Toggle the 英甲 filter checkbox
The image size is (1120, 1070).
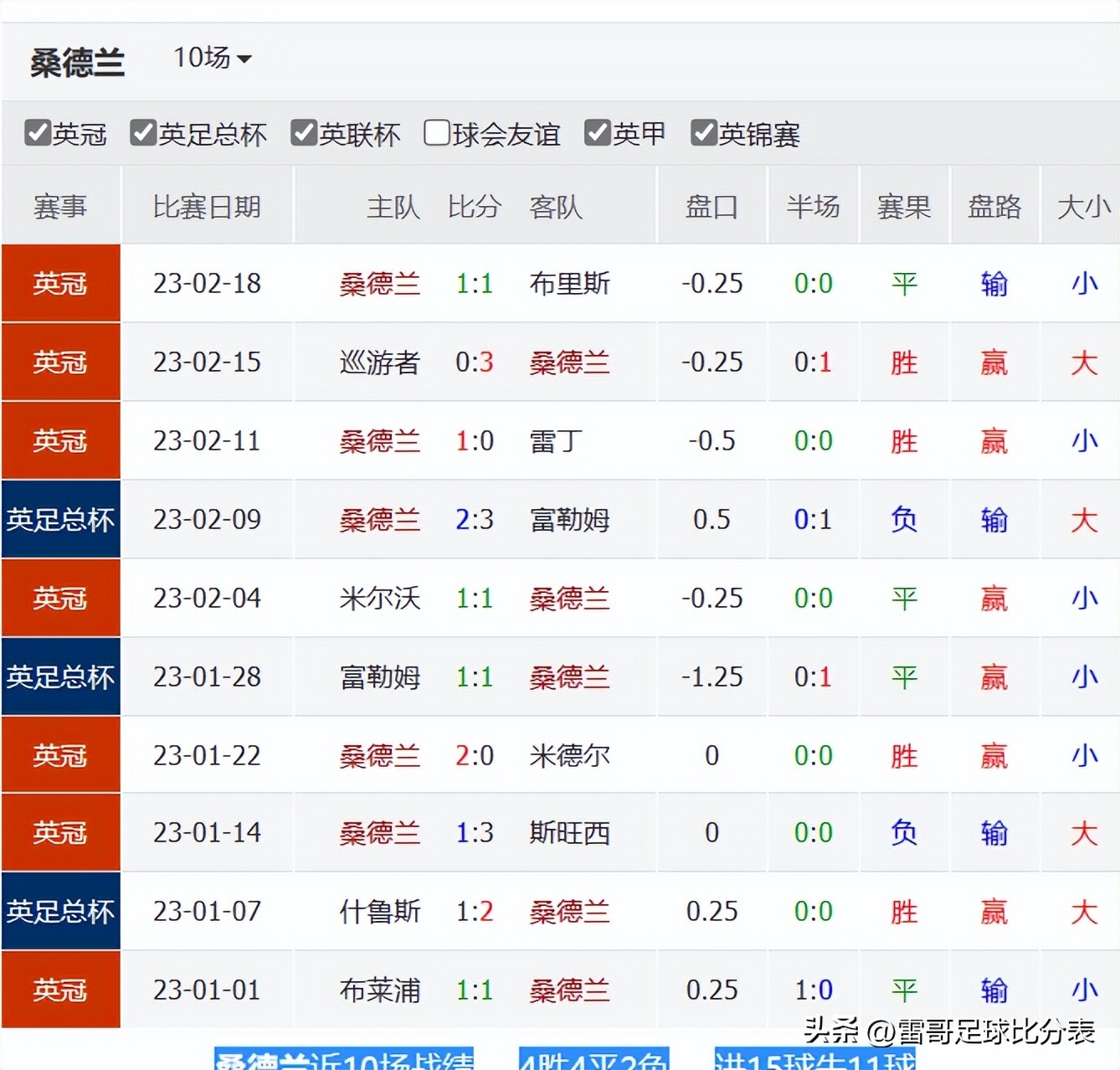point(597,132)
